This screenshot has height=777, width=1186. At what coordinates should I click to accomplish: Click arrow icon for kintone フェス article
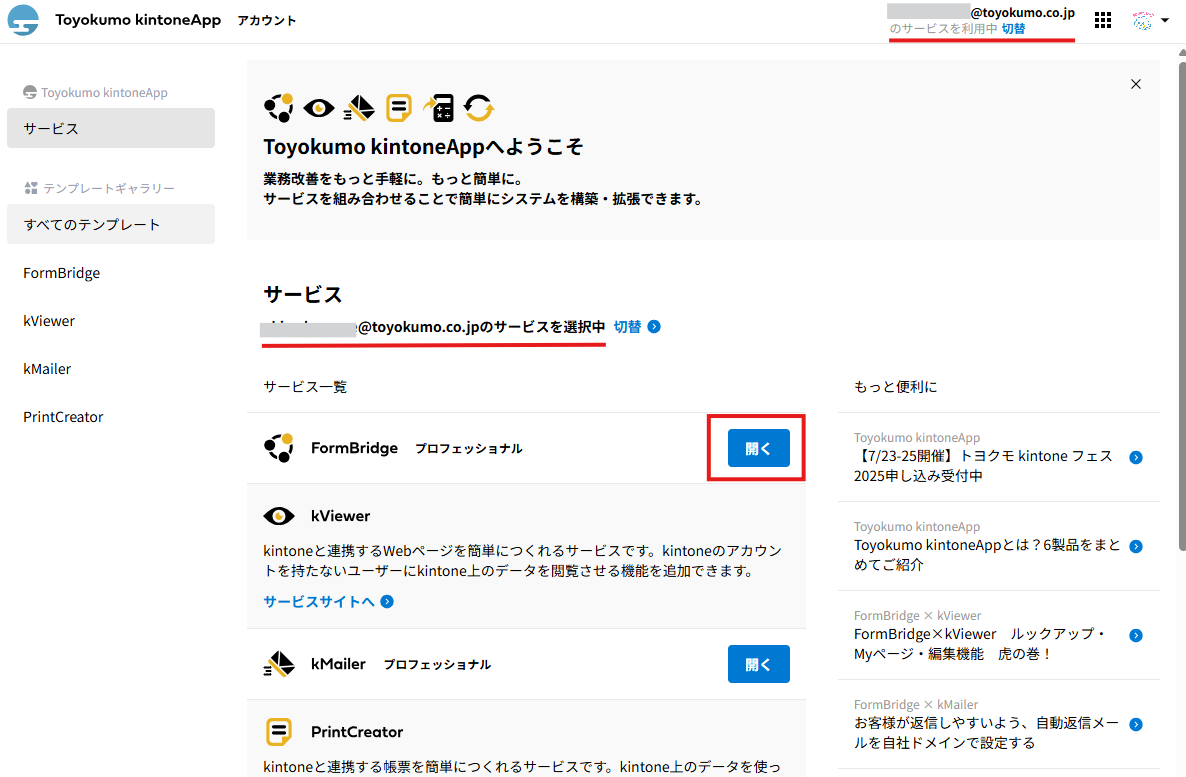[x=1136, y=458]
